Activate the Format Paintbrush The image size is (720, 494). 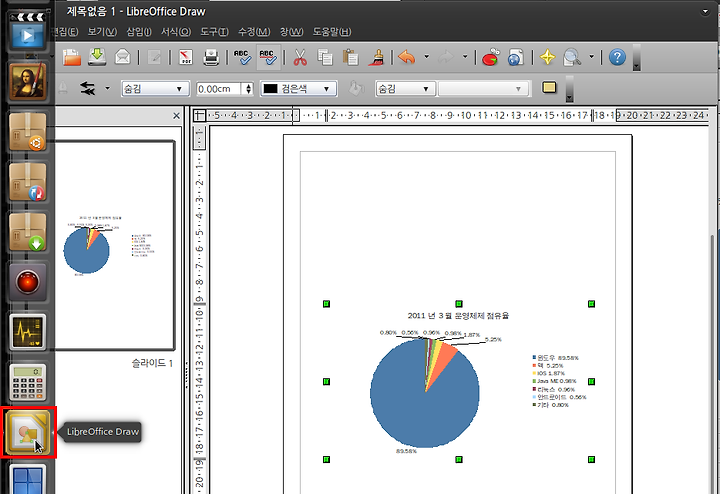377,57
